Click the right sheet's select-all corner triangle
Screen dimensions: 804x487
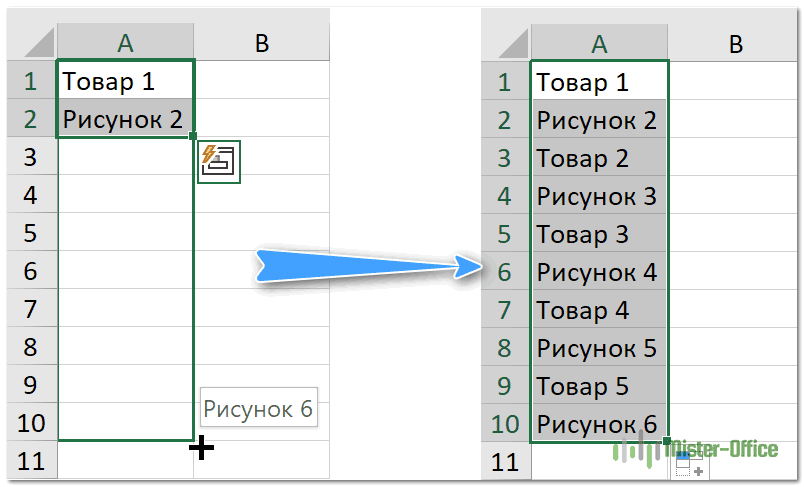click(512, 44)
